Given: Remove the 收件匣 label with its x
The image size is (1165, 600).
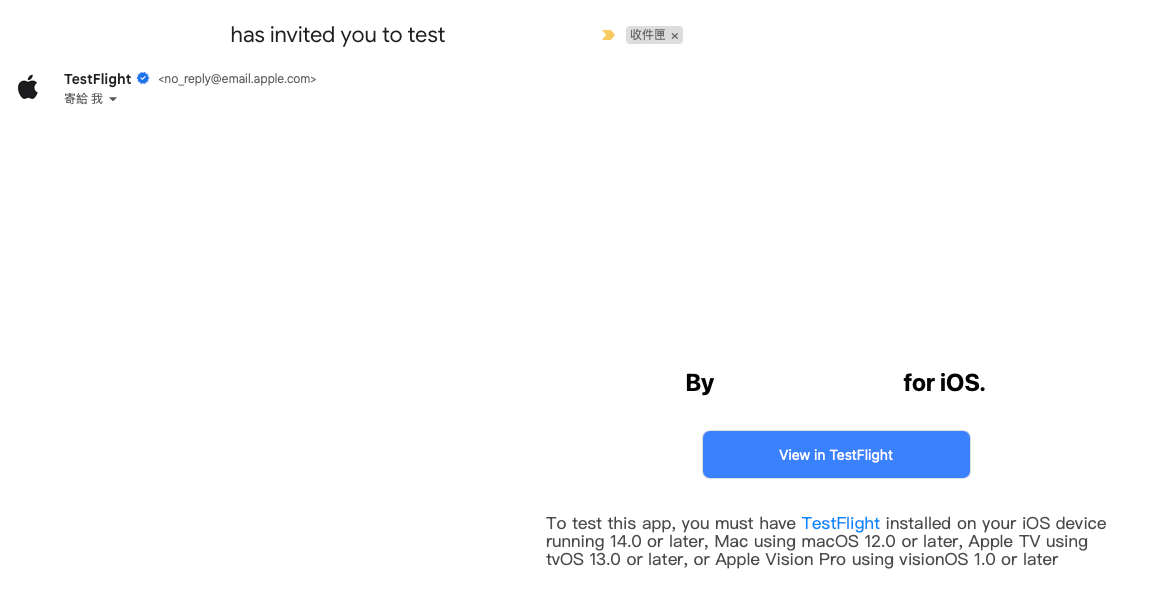Looking at the screenshot, I should pyautogui.click(x=675, y=36).
